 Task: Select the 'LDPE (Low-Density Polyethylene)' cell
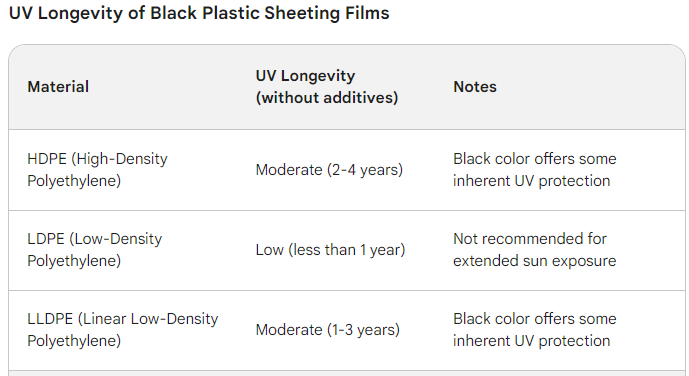pos(94,249)
